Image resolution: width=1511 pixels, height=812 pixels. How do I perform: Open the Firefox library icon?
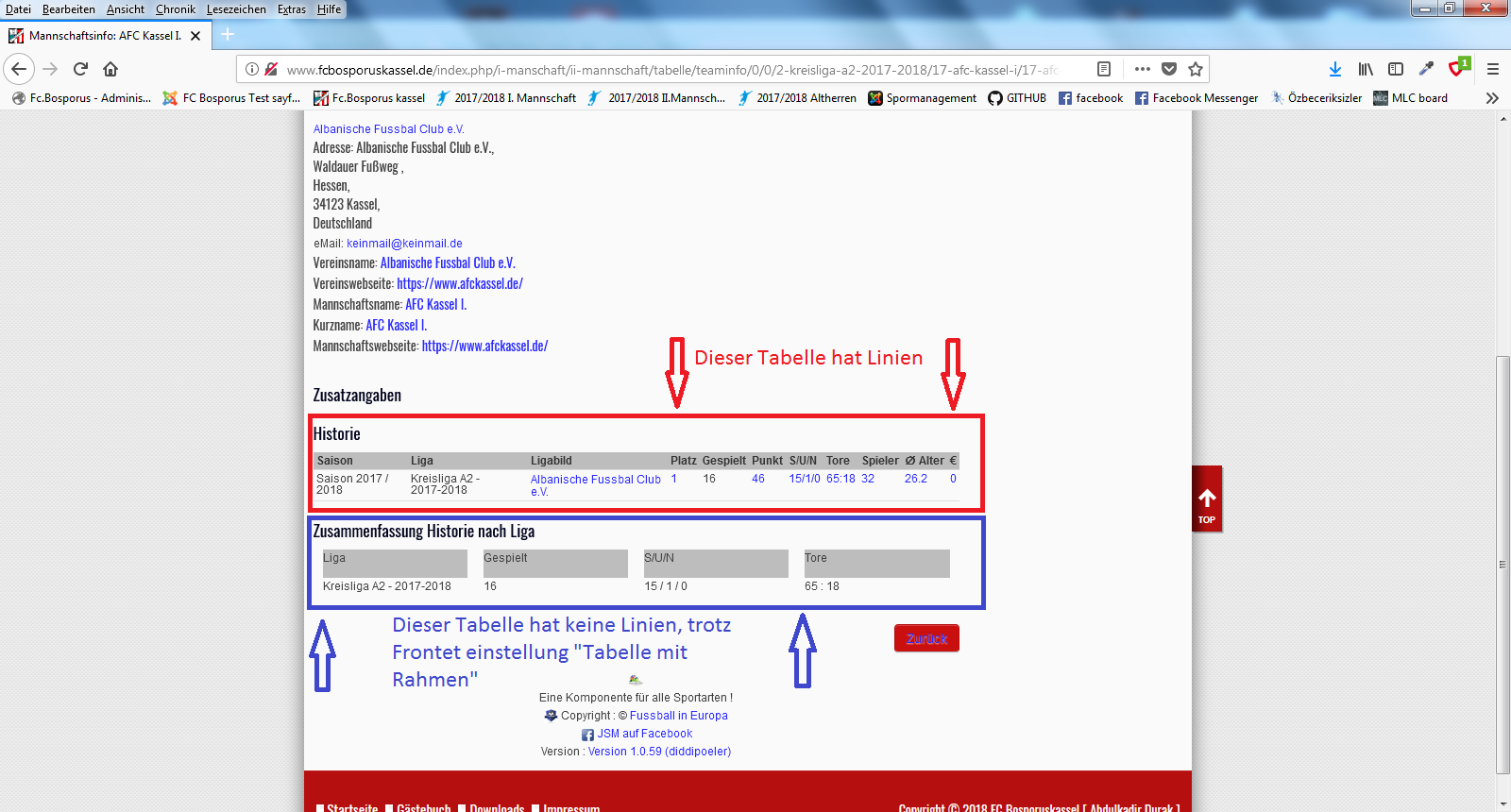point(1366,69)
